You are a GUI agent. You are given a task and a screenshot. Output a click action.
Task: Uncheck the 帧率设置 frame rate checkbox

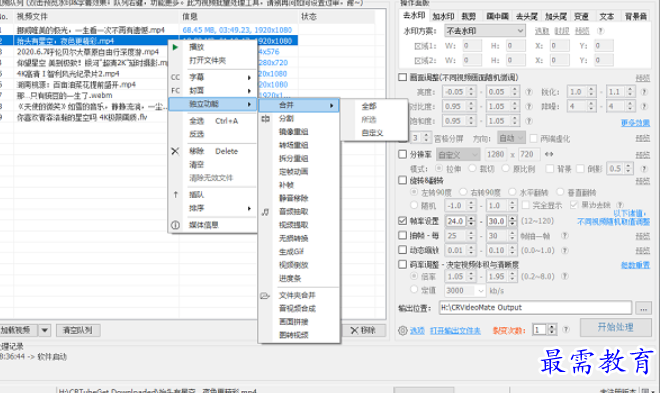coord(402,221)
